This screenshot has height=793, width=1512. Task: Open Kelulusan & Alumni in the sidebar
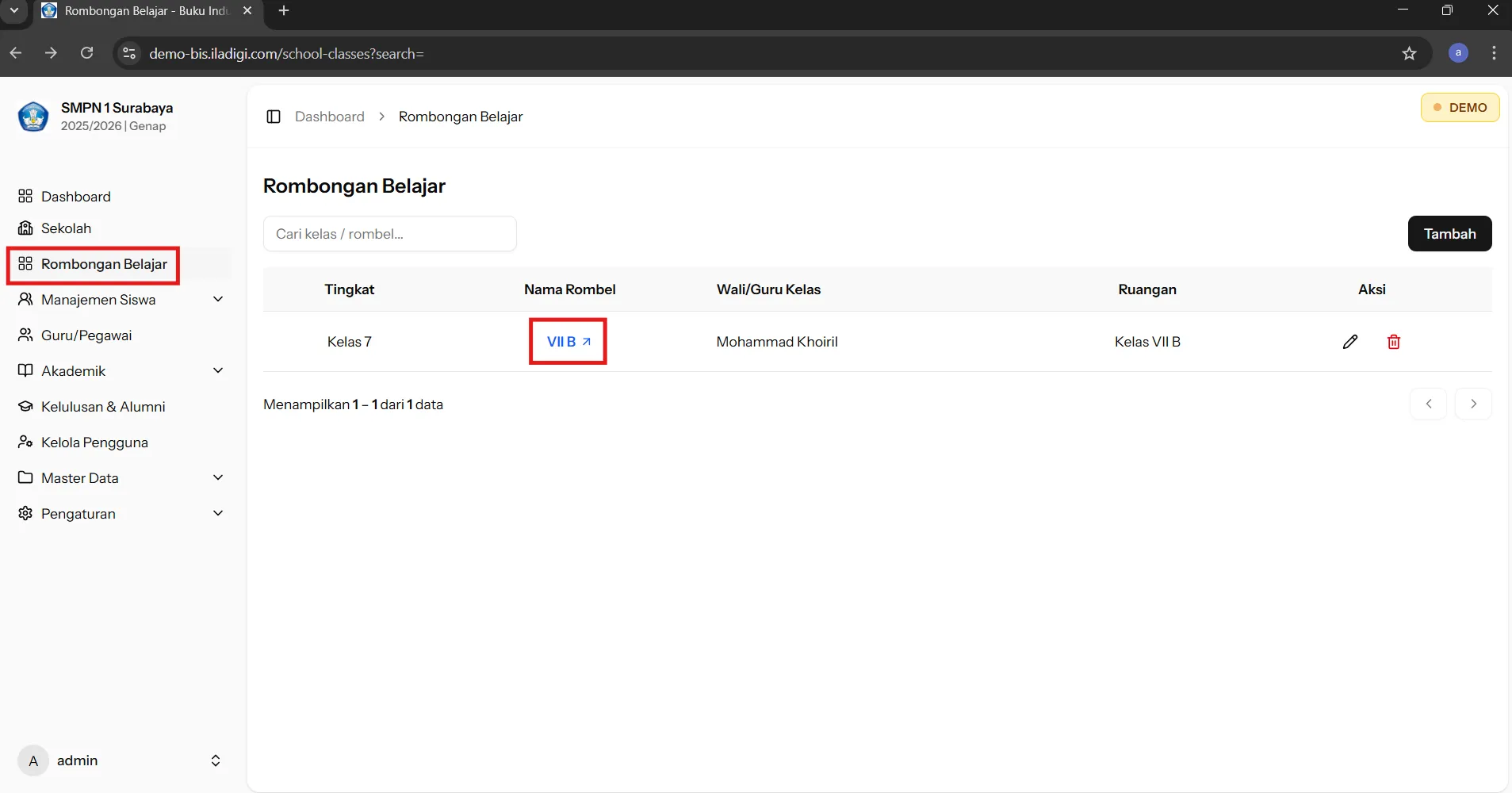[x=103, y=407]
